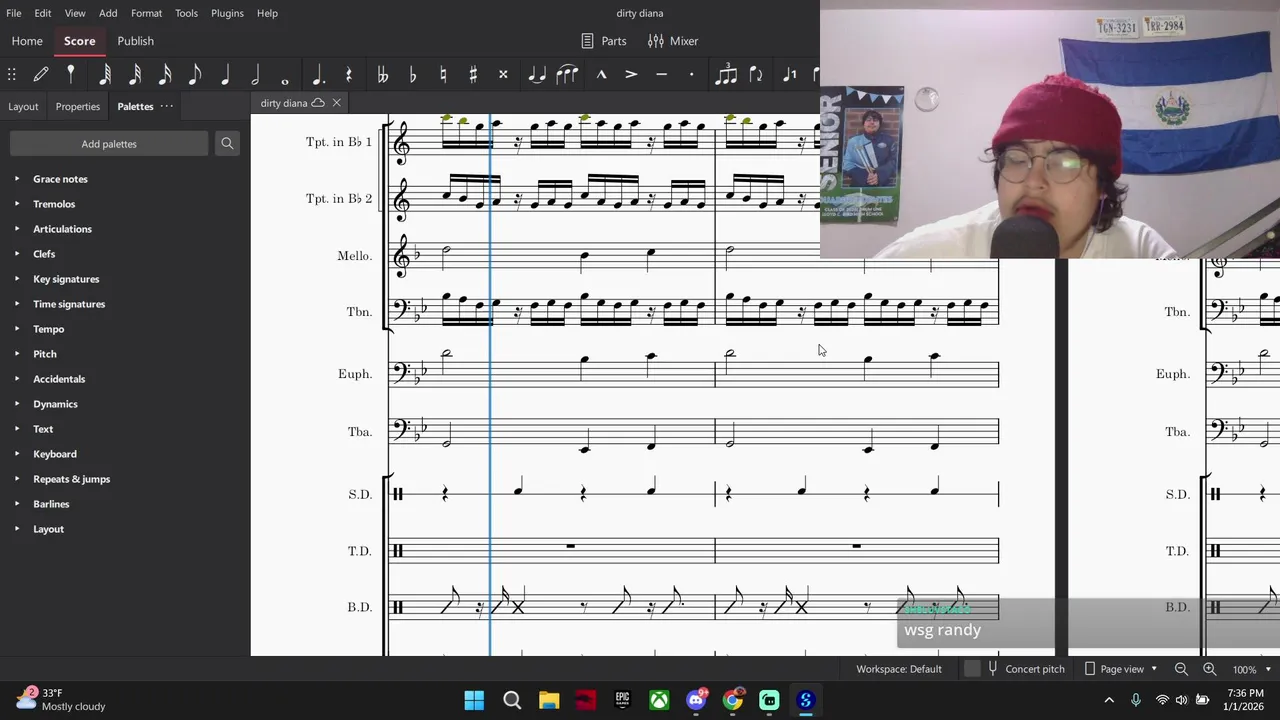
Task: Switch to the Home tab
Action: [x=27, y=41]
